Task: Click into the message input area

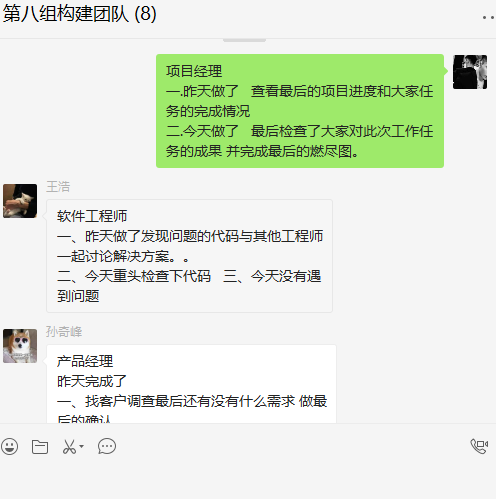Action: tap(248, 478)
